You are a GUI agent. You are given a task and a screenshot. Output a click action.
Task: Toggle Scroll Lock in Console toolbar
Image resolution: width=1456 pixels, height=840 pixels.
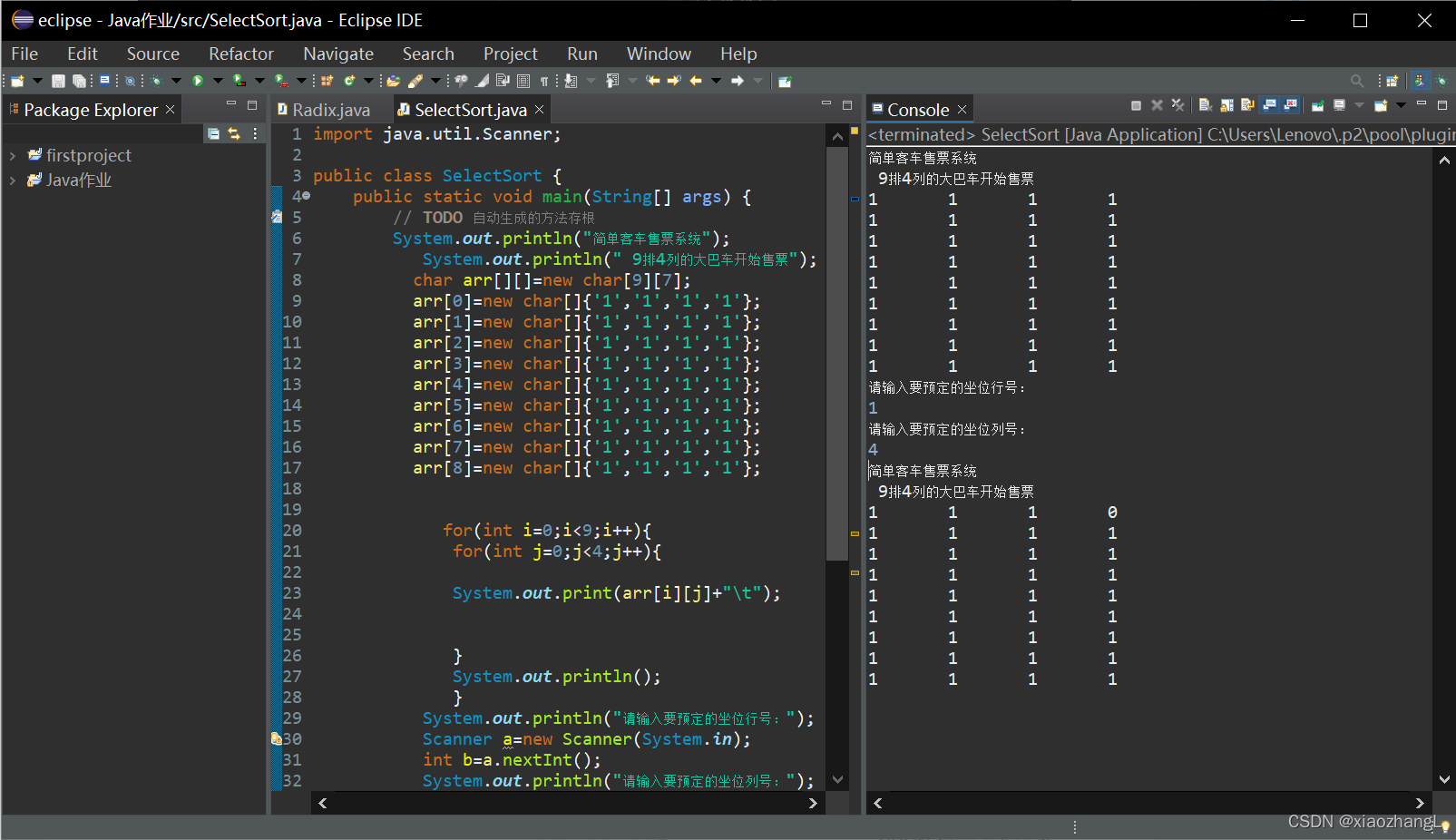coord(1226,105)
